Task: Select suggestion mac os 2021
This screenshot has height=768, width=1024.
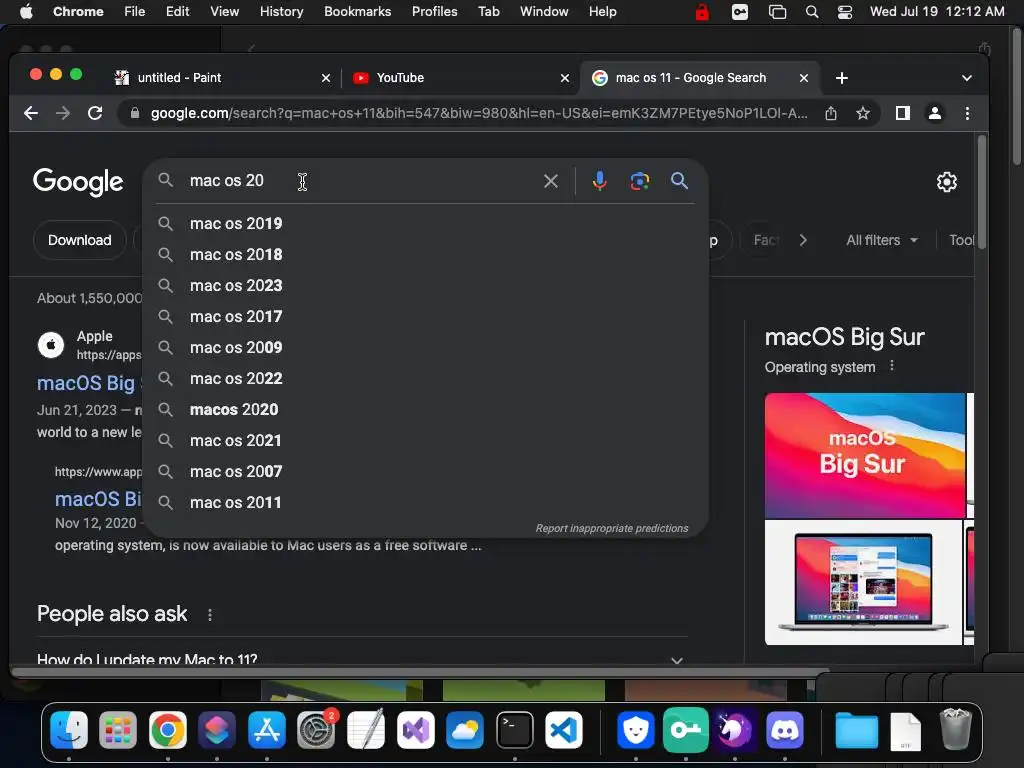Action: pos(425,440)
